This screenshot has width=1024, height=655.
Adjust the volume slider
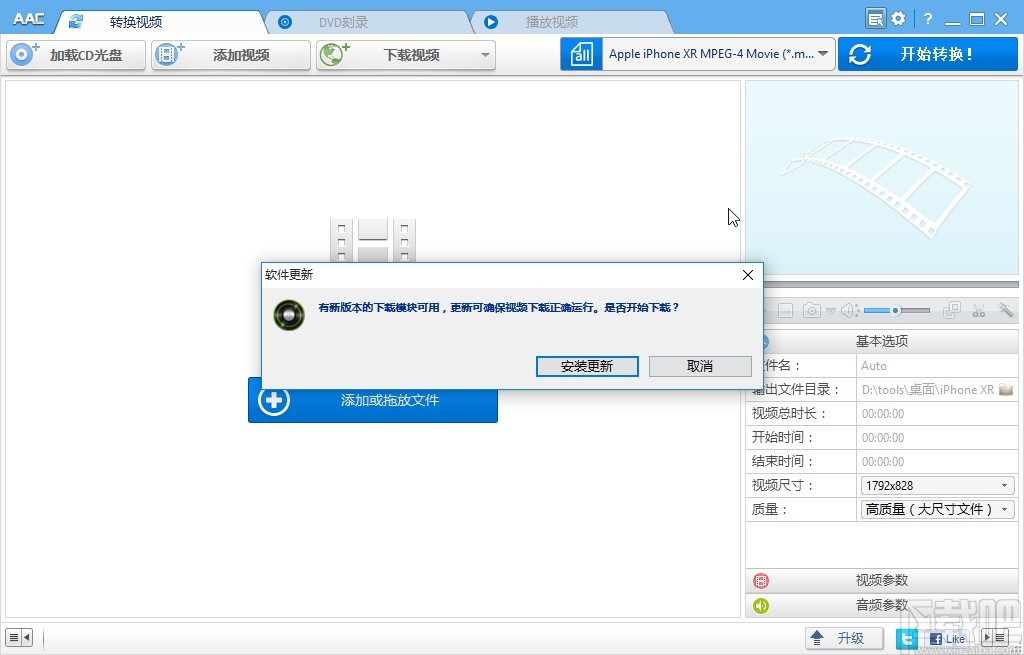pos(896,310)
